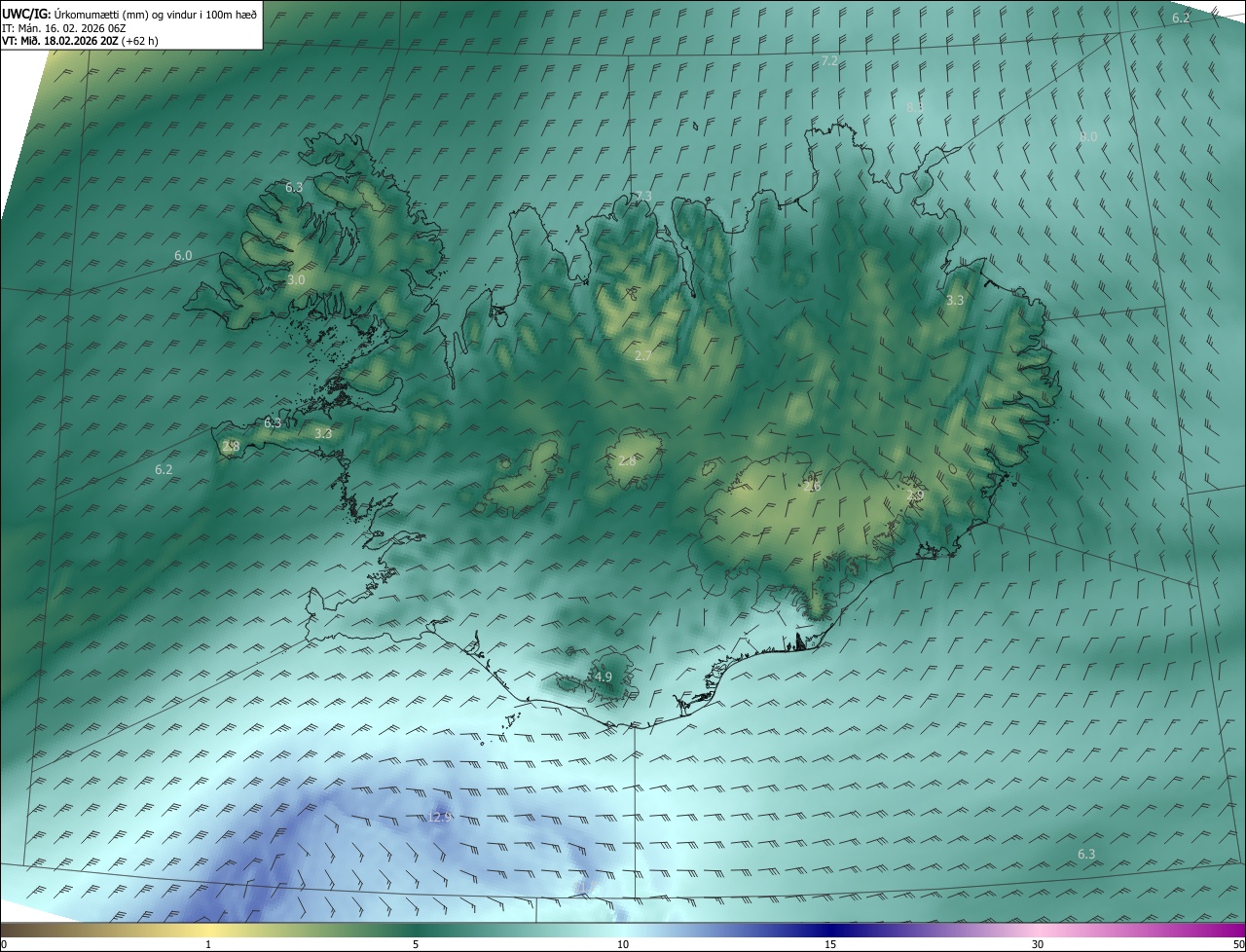The height and width of the screenshot is (952, 1246).
Task: Click the 7.2 value north of Iceland
Action: (x=829, y=61)
